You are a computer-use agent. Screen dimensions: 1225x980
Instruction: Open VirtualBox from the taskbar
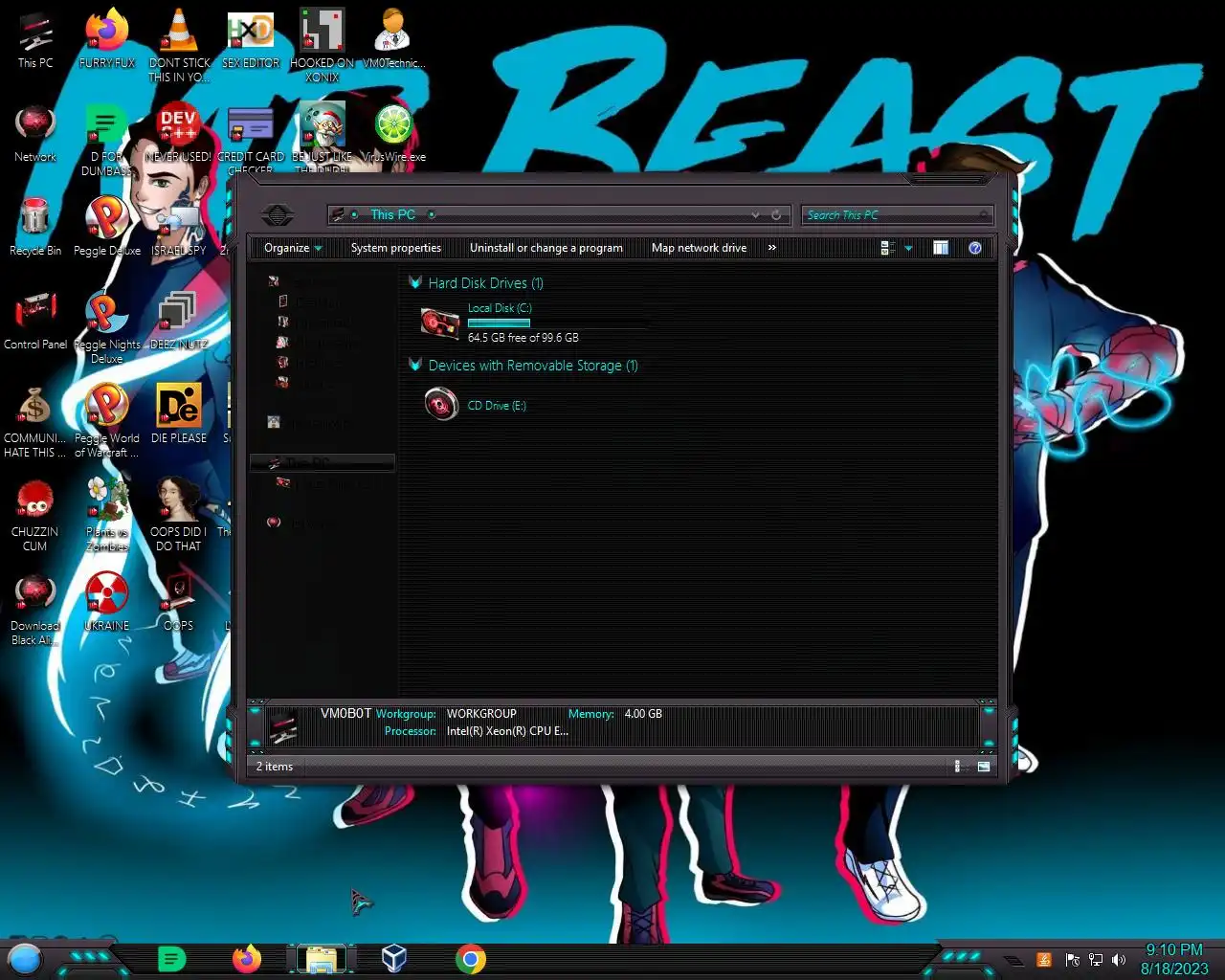pos(394,959)
